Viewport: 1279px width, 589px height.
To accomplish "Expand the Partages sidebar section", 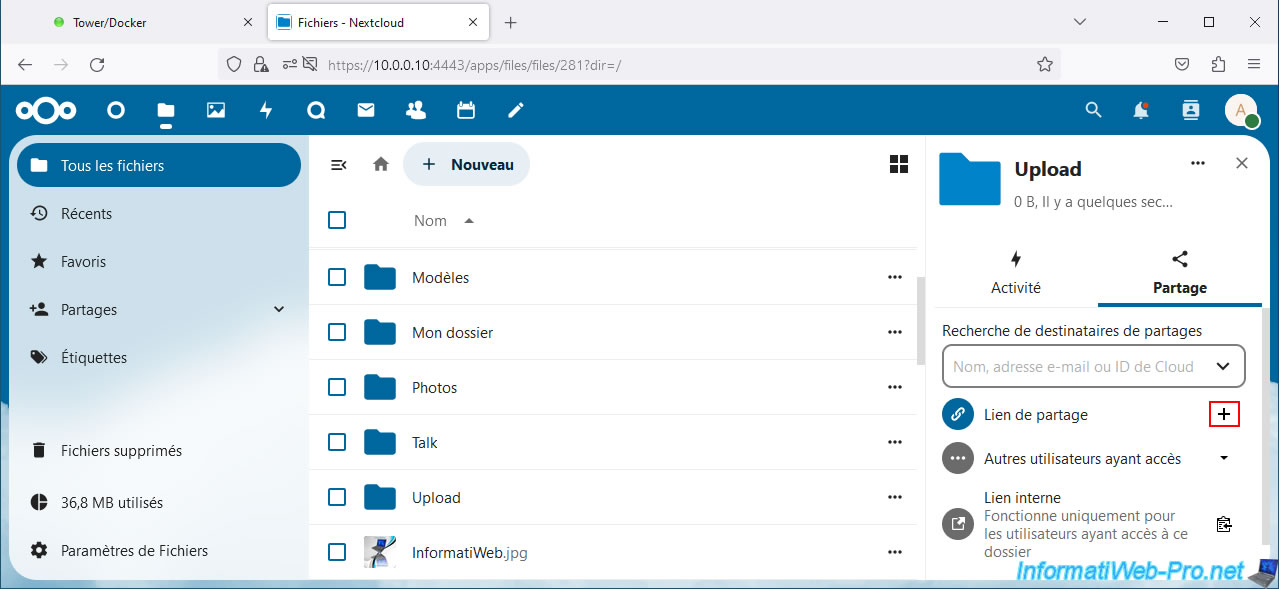I will [x=279, y=310].
